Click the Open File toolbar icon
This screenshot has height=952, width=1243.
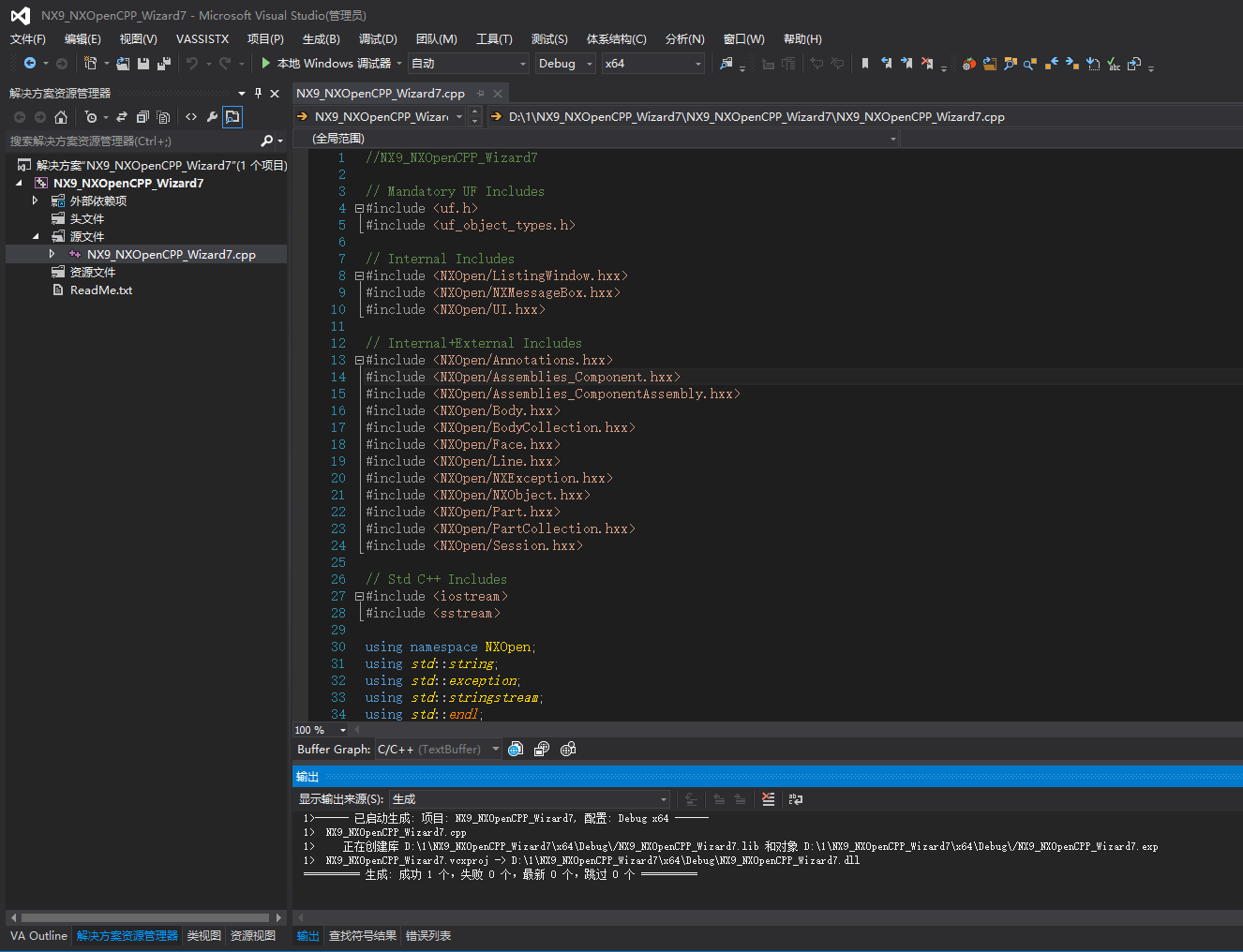[123, 63]
